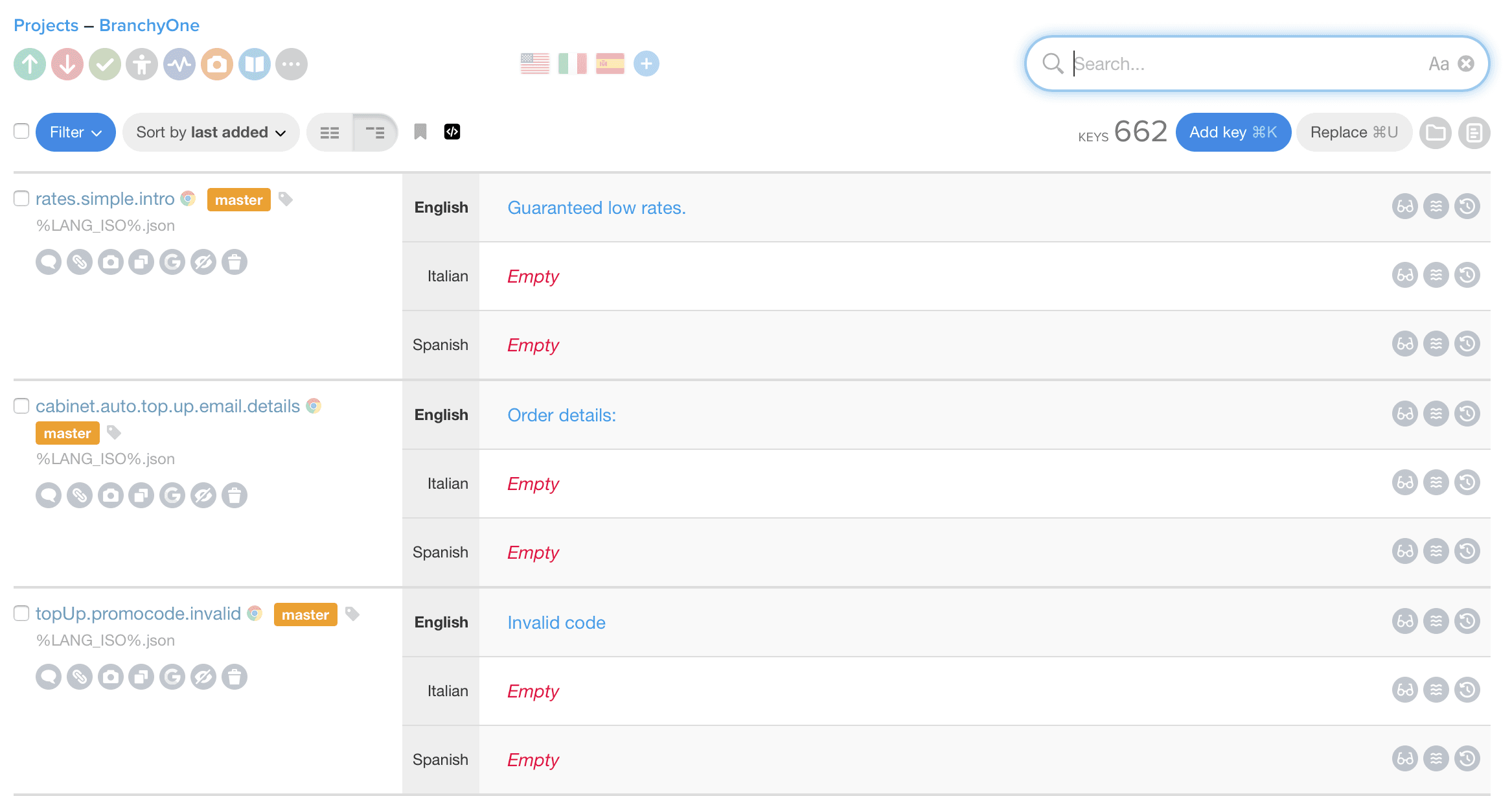This screenshot has height=796, width=1512.
Task: Open the screenshots camera icon in toolbar
Action: 217,64
